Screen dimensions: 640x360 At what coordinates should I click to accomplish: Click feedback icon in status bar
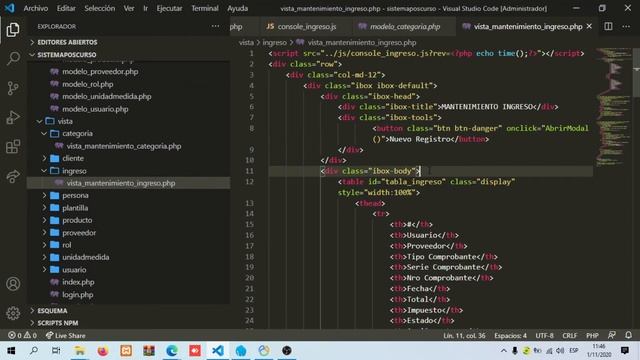[611, 335]
